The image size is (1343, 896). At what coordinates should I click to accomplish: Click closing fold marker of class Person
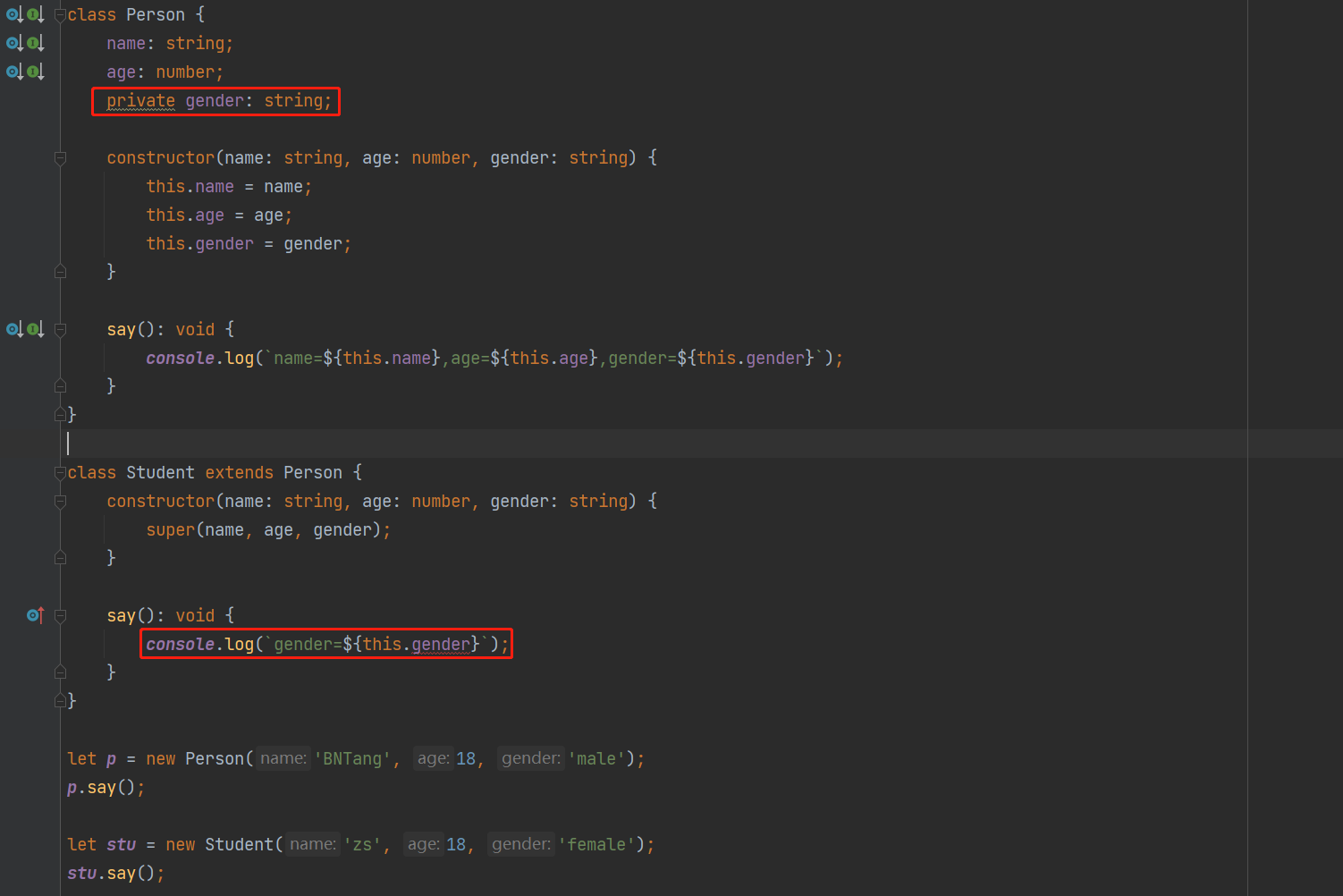60,415
